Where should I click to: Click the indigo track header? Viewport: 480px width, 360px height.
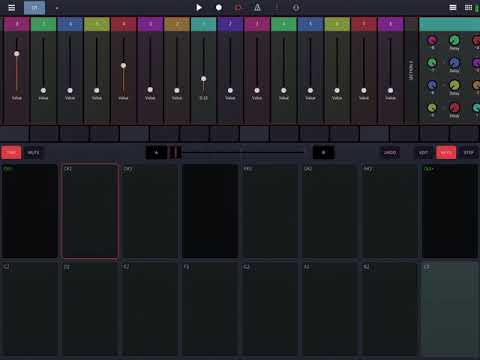tap(230, 24)
